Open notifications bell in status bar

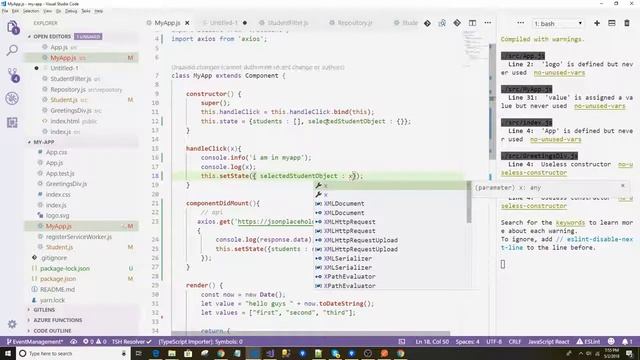click(627, 342)
